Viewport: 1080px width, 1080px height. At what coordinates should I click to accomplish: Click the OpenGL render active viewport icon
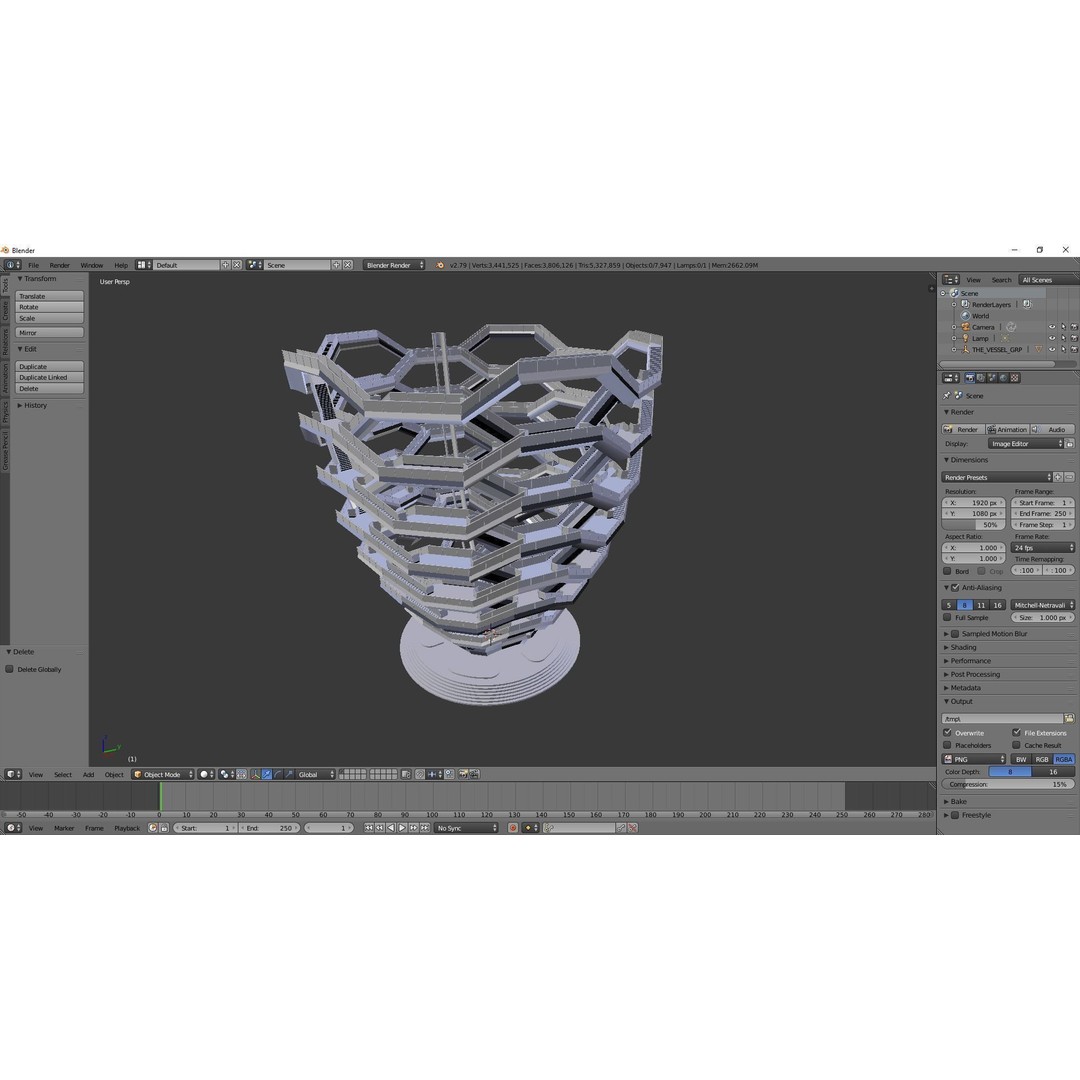463,774
